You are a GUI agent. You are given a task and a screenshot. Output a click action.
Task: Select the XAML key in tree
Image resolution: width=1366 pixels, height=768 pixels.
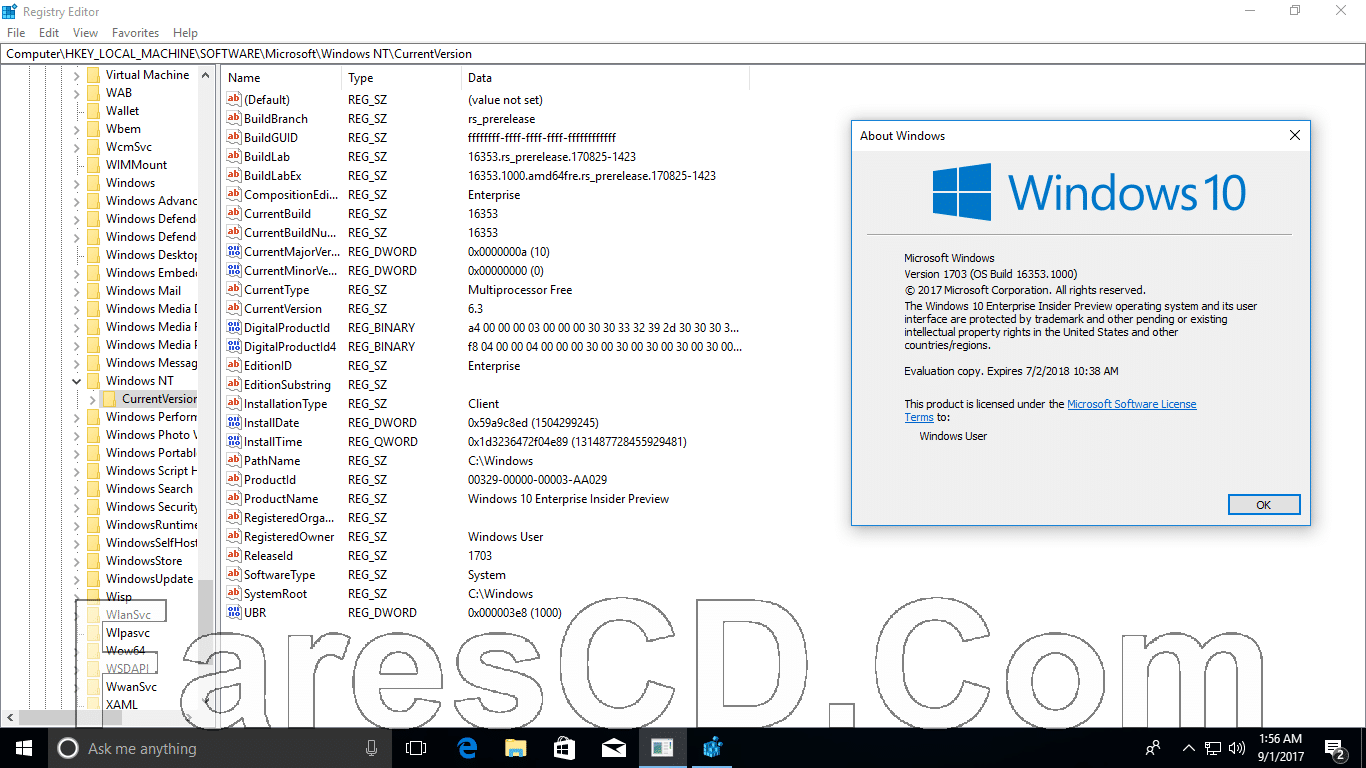click(121, 704)
